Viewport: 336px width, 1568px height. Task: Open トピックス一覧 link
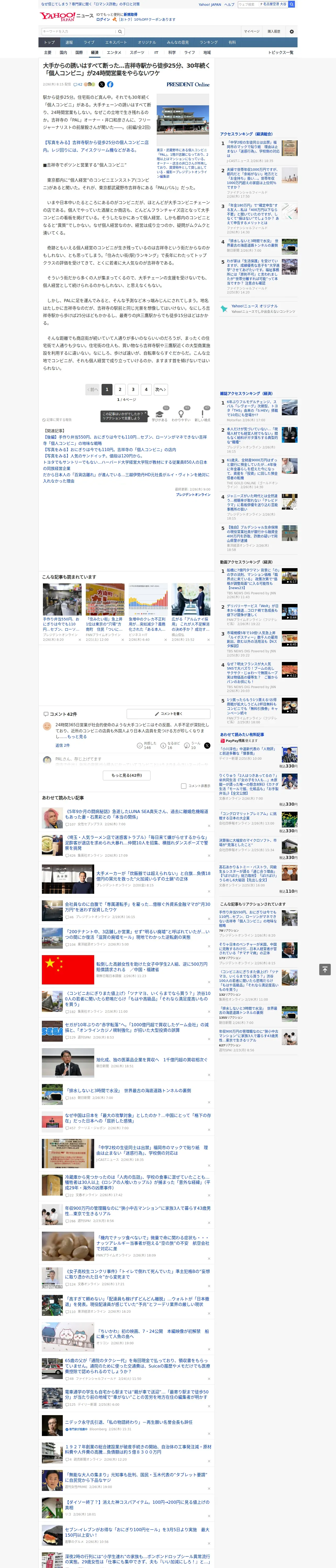(281, 52)
